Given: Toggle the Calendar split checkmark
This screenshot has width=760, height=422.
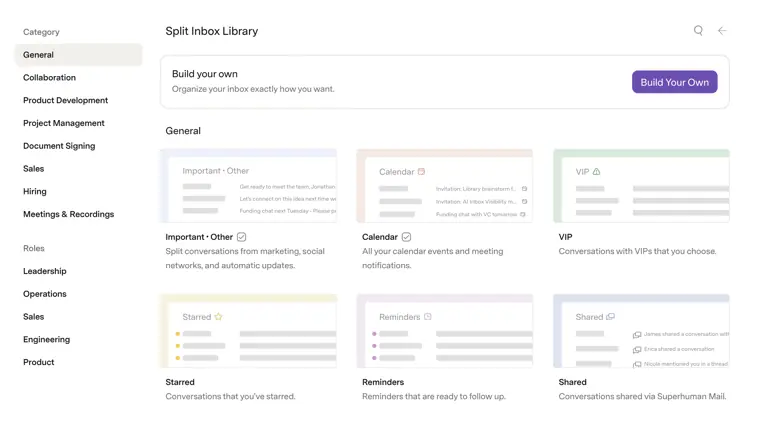Looking at the screenshot, I should click(x=406, y=237).
